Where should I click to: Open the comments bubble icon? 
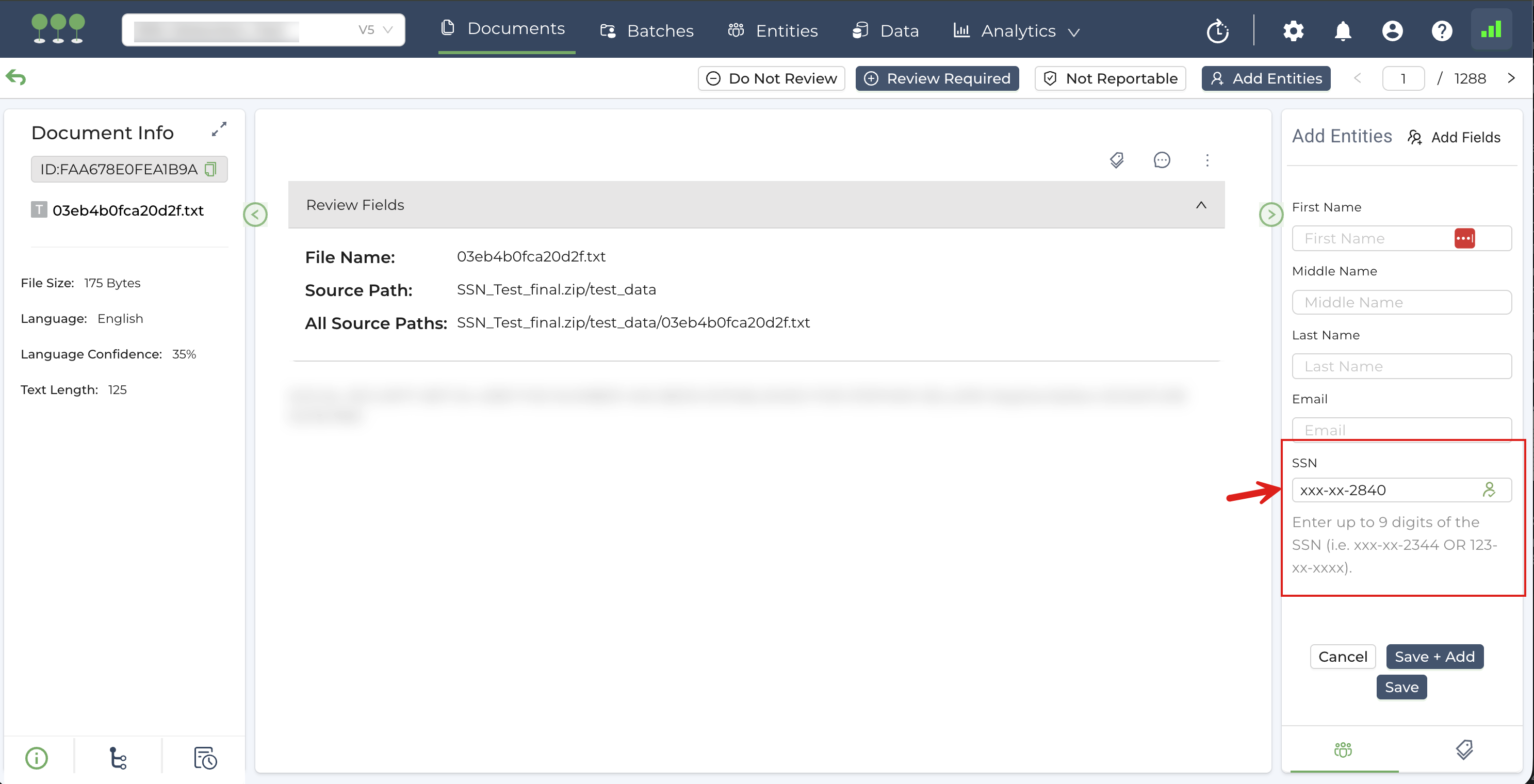click(1161, 160)
